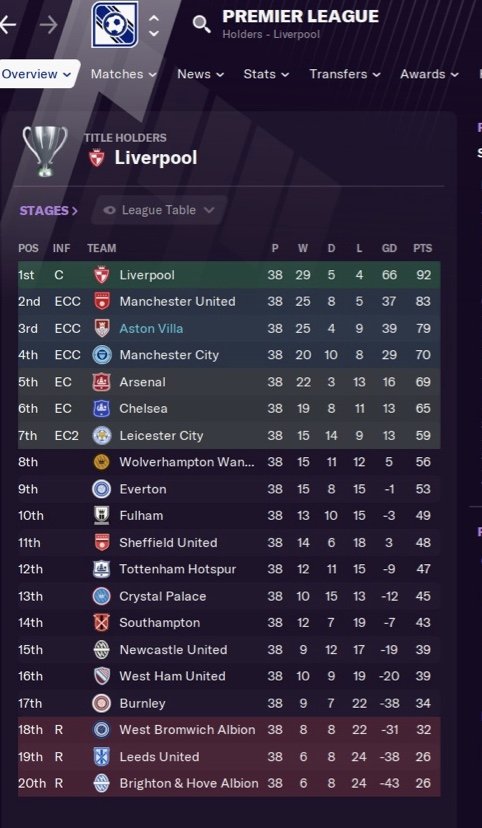Image resolution: width=482 pixels, height=828 pixels.
Task: Toggle the eye icon in League Table selector
Action: tap(109, 210)
